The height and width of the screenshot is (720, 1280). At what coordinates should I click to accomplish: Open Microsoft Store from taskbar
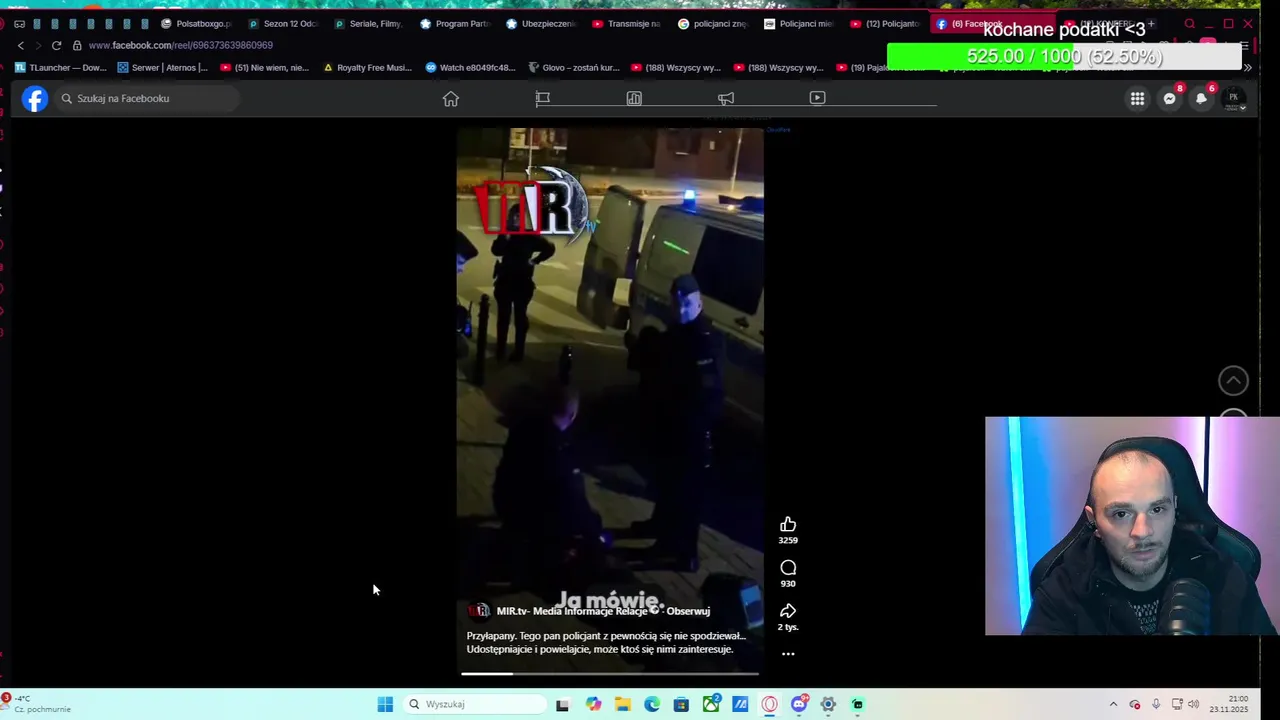(681, 704)
